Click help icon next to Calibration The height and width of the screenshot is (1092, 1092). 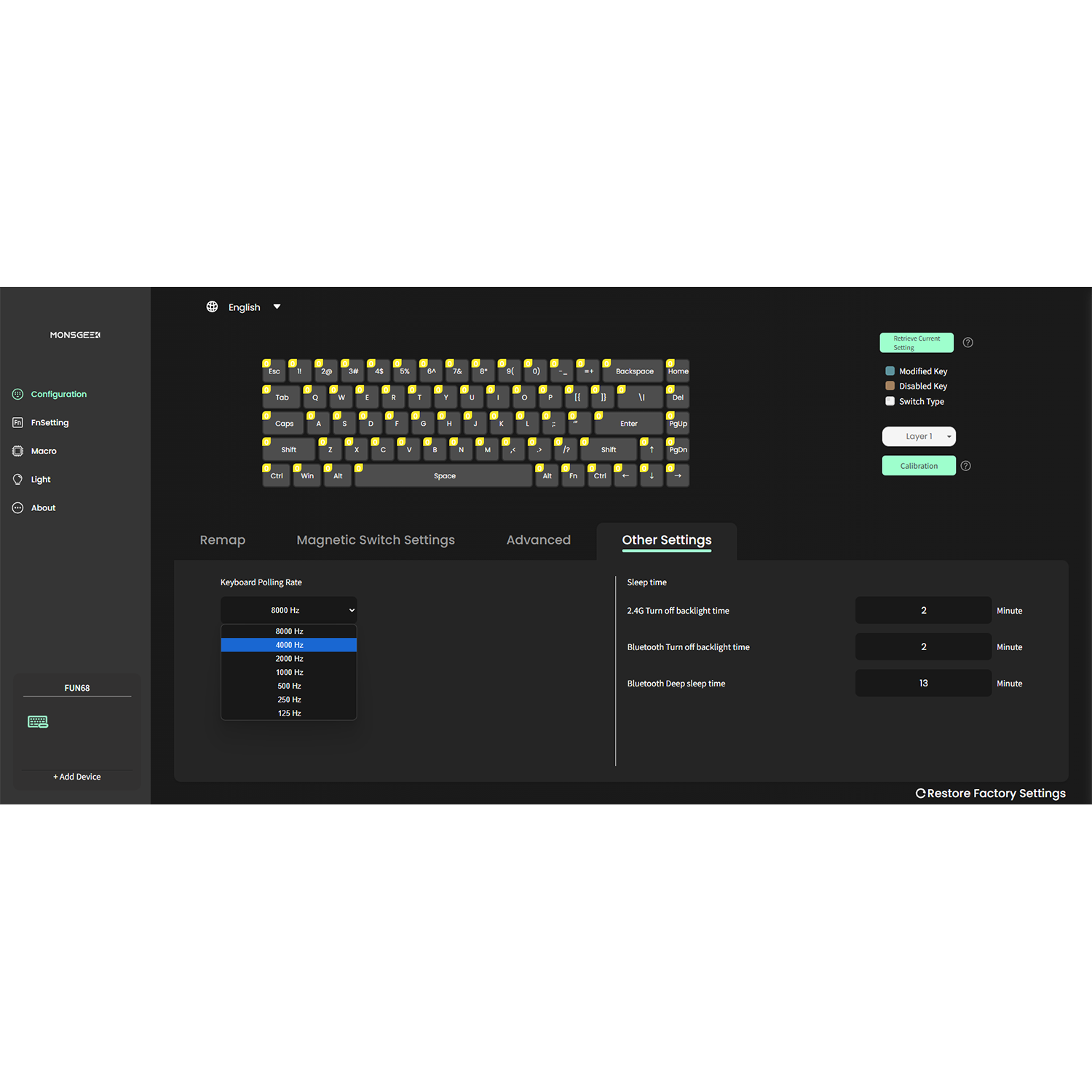point(965,466)
